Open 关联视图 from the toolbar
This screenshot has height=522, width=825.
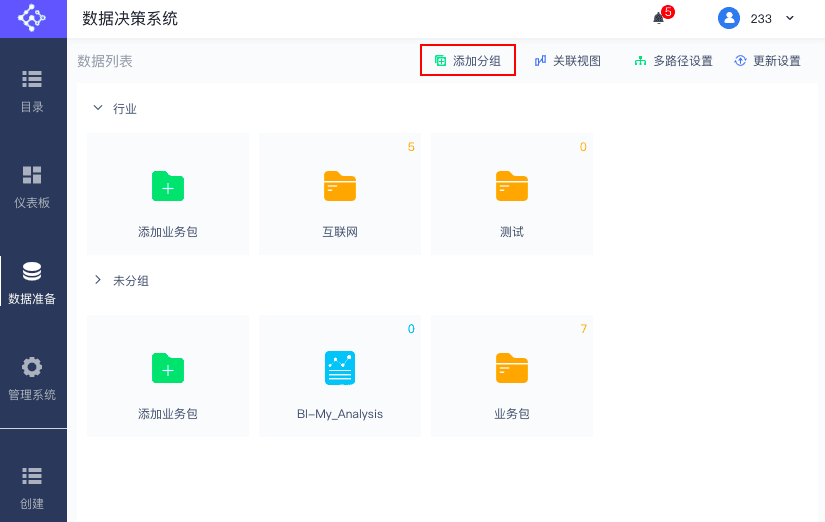tap(568, 61)
